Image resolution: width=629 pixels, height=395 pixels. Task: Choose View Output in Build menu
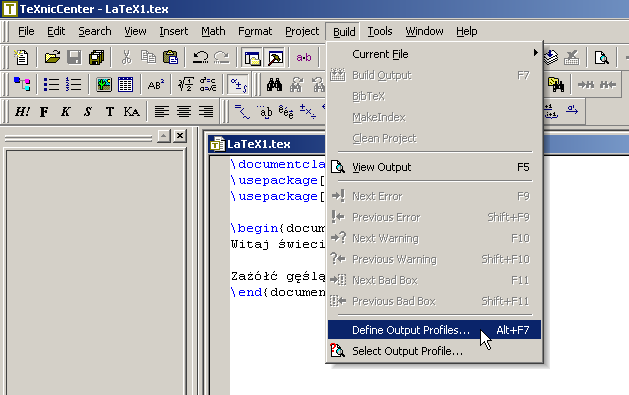pos(434,167)
